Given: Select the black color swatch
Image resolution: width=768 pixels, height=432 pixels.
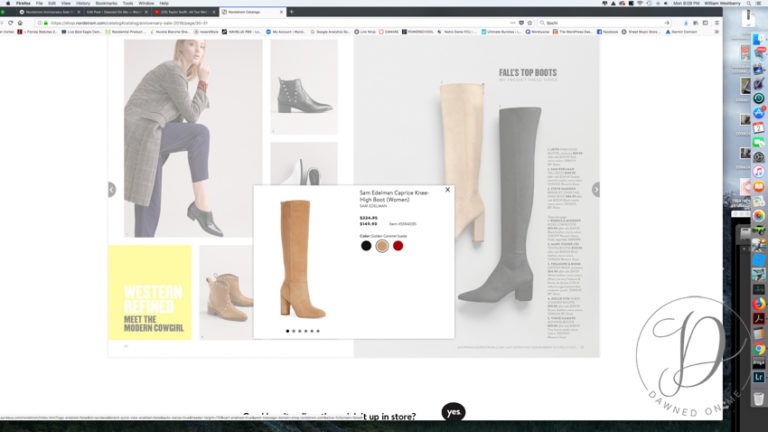Looking at the screenshot, I should pyautogui.click(x=366, y=246).
